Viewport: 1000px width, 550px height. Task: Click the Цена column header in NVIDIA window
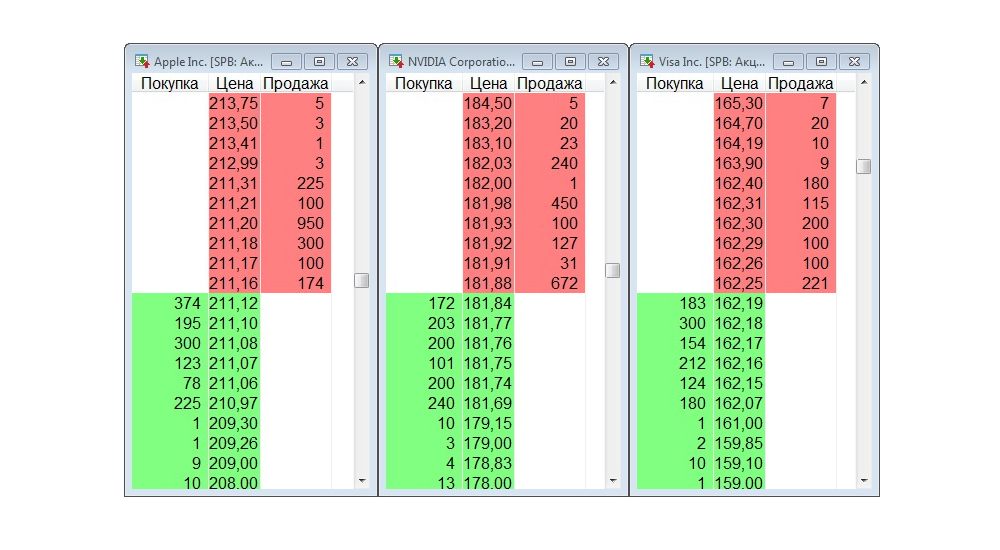488,84
